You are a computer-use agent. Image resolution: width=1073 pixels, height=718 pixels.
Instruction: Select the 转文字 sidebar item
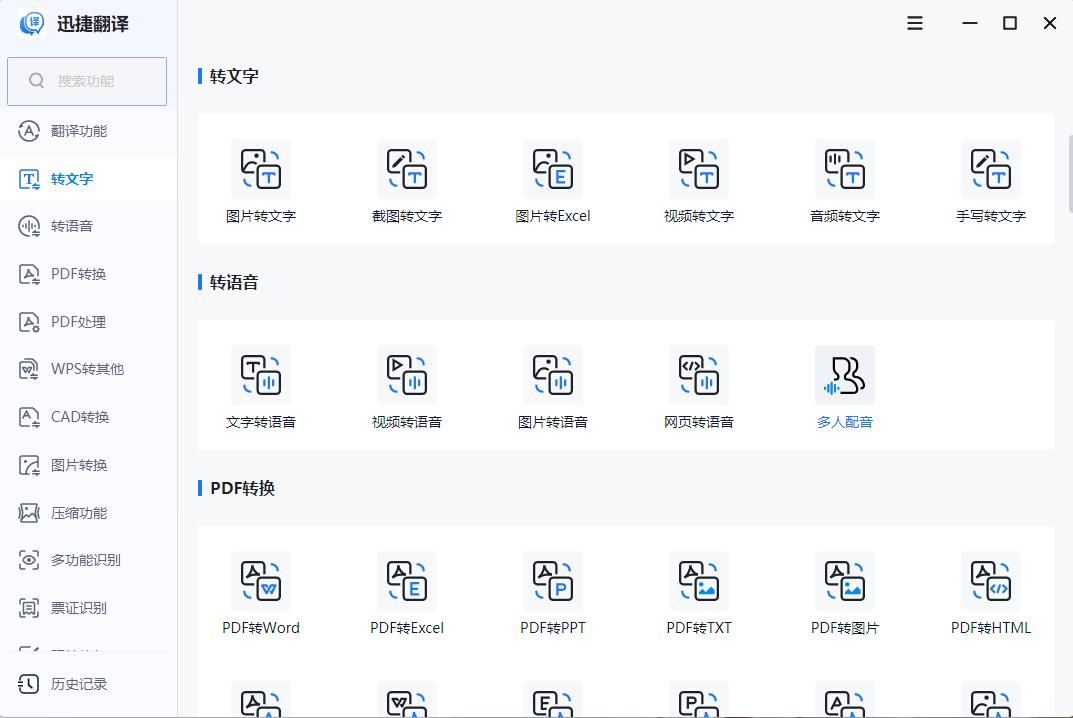click(88, 179)
